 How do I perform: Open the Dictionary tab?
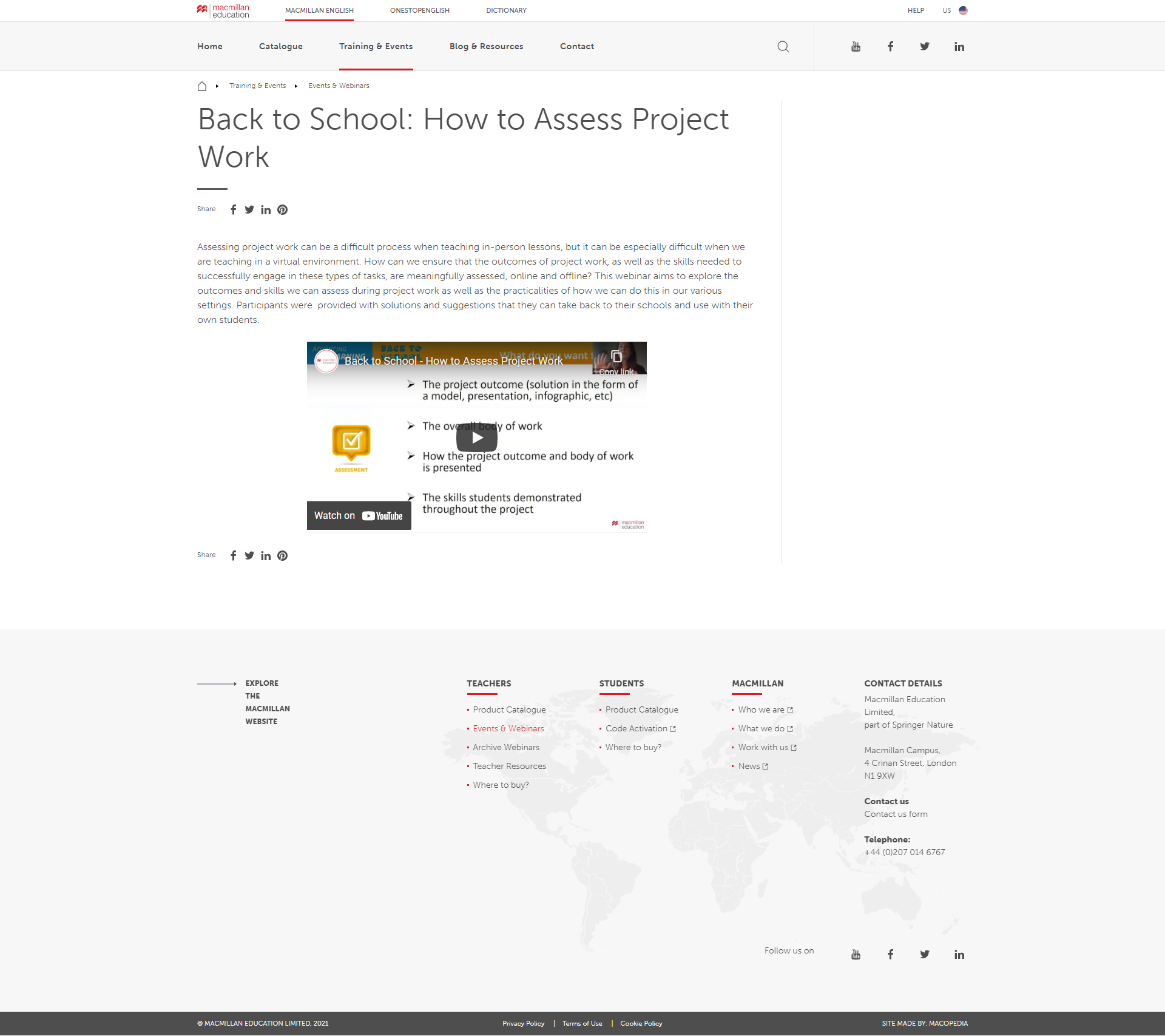506,10
